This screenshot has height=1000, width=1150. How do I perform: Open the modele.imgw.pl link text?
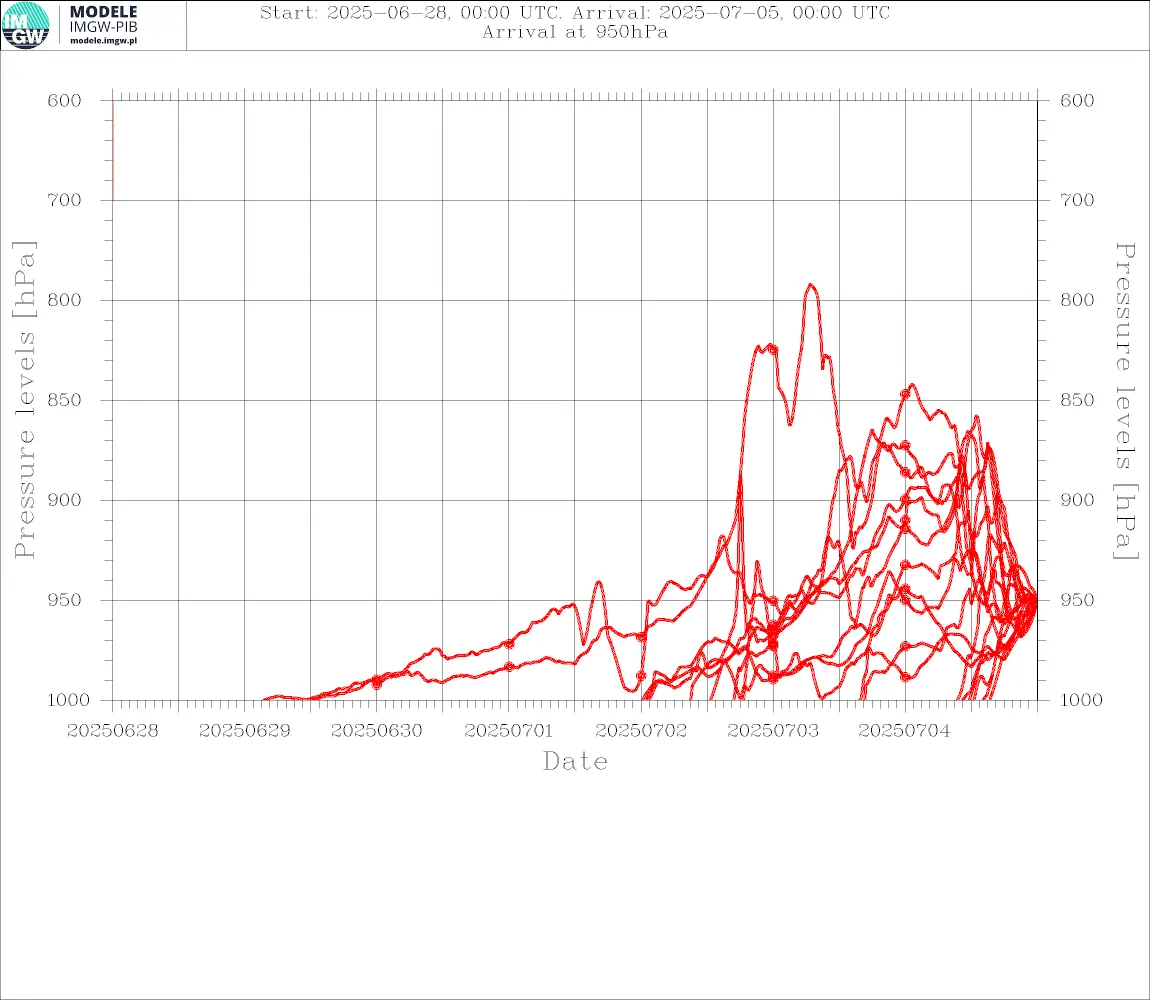point(103,41)
